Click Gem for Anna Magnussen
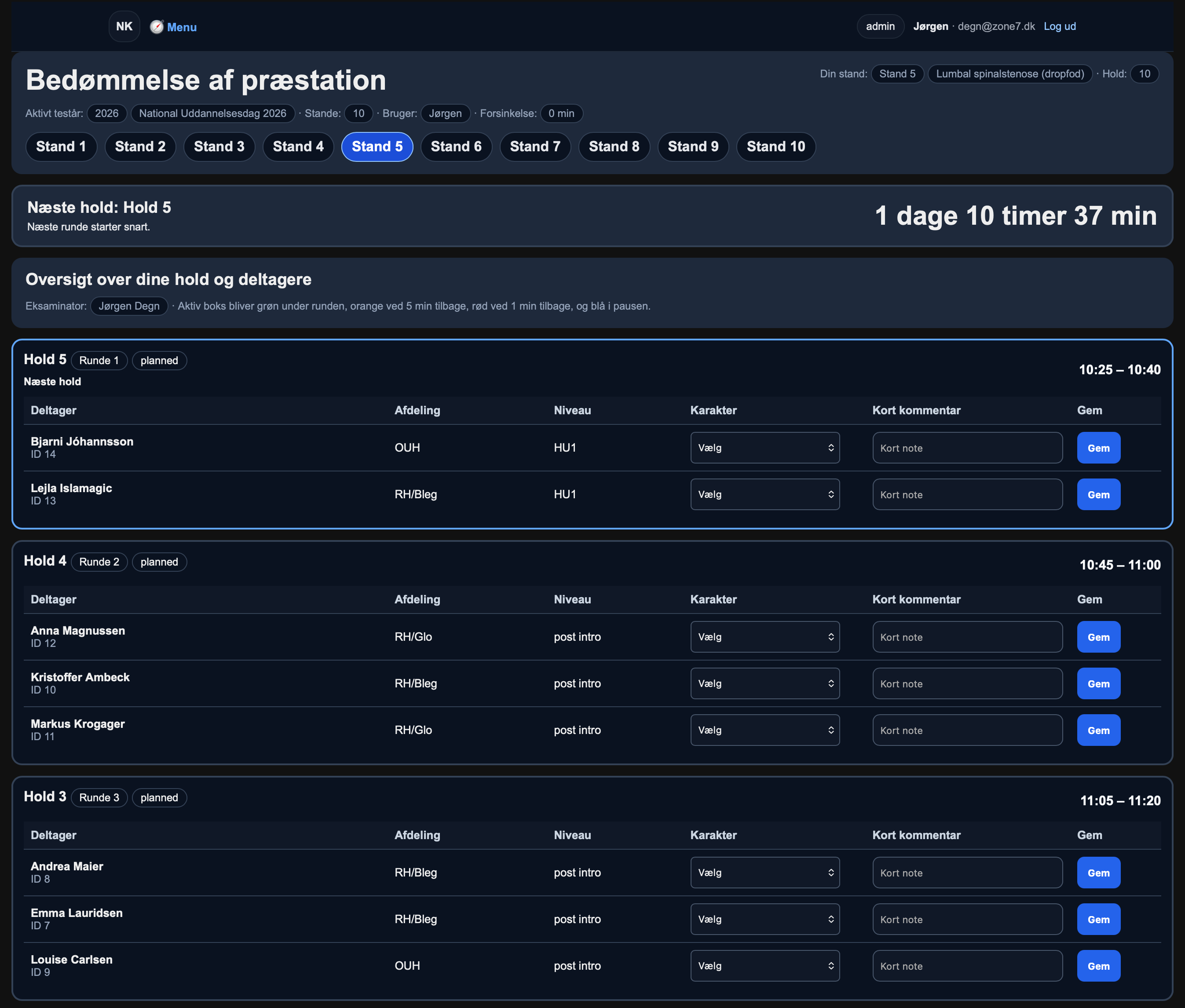The width and height of the screenshot is (1185, 1008). (x=1098, y=636)
